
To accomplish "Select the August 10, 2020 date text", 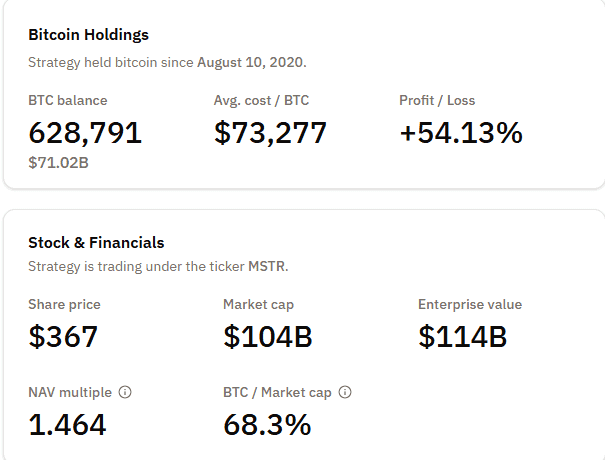I will pyautogui.click(x=250, y=62).
